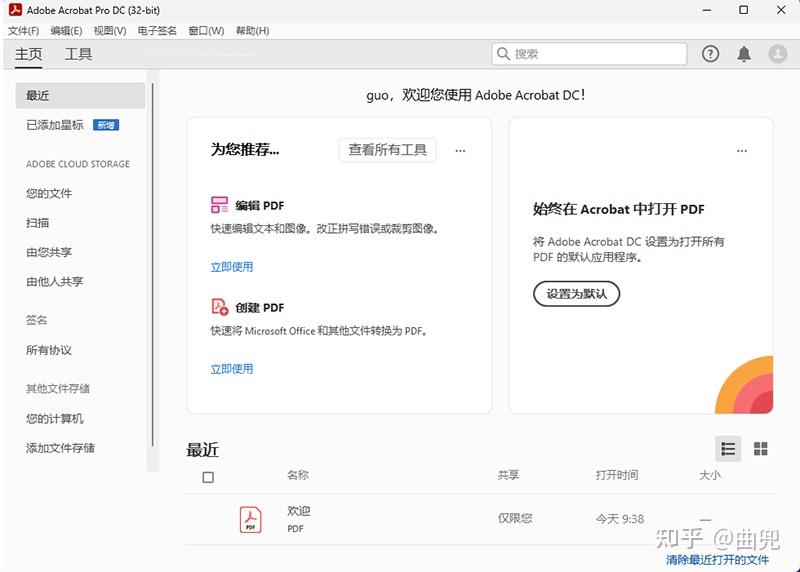Switch to the 工具 tab
The image size is (800, 572).
(78, 54)
